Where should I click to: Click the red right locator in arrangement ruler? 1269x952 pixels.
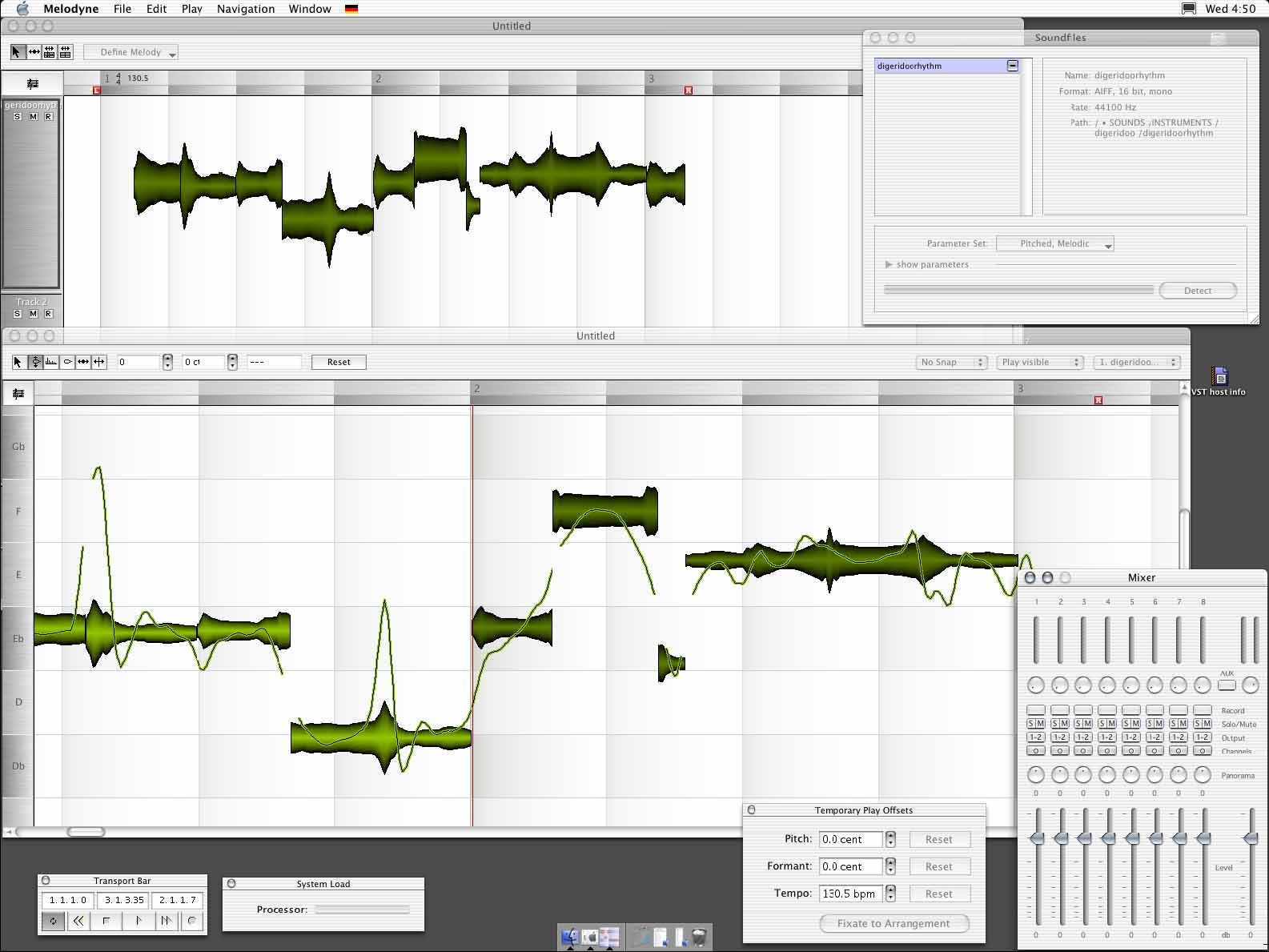689,90
